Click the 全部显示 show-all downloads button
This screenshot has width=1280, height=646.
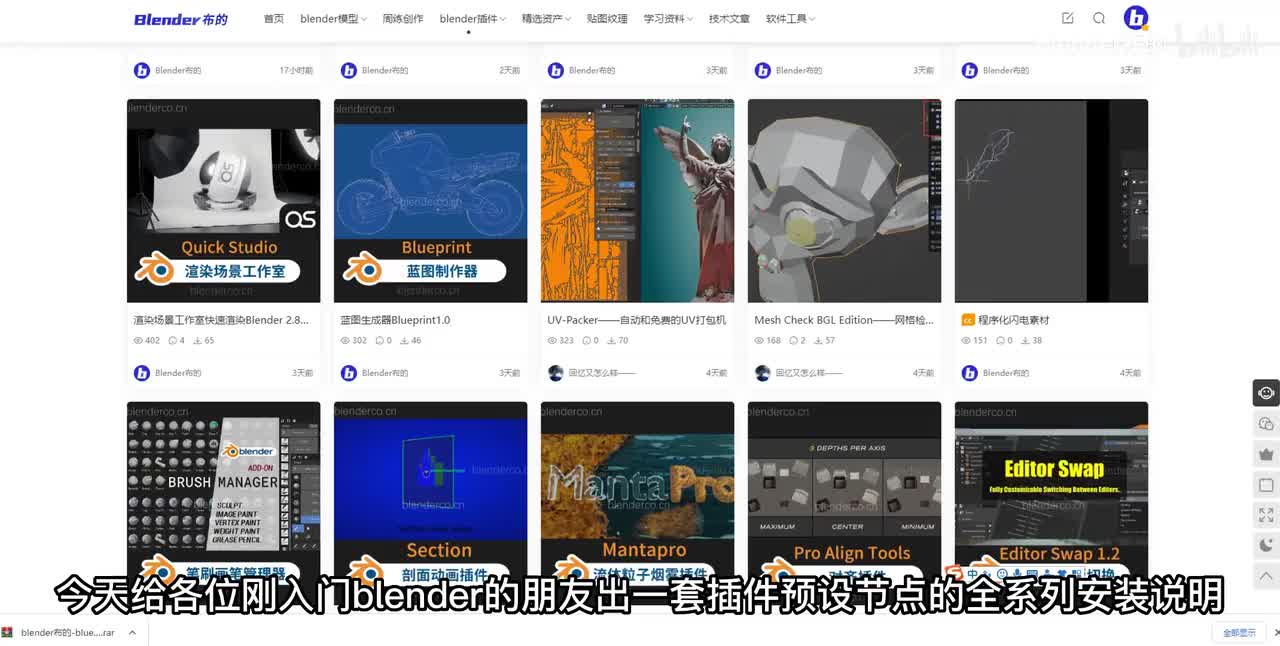(x=1239, y=632)
